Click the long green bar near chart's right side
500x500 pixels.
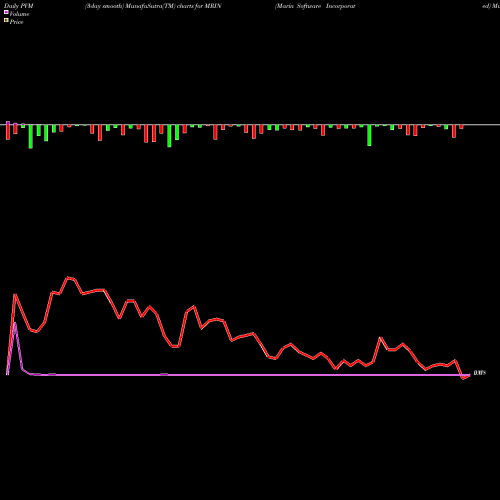point(369,135)
